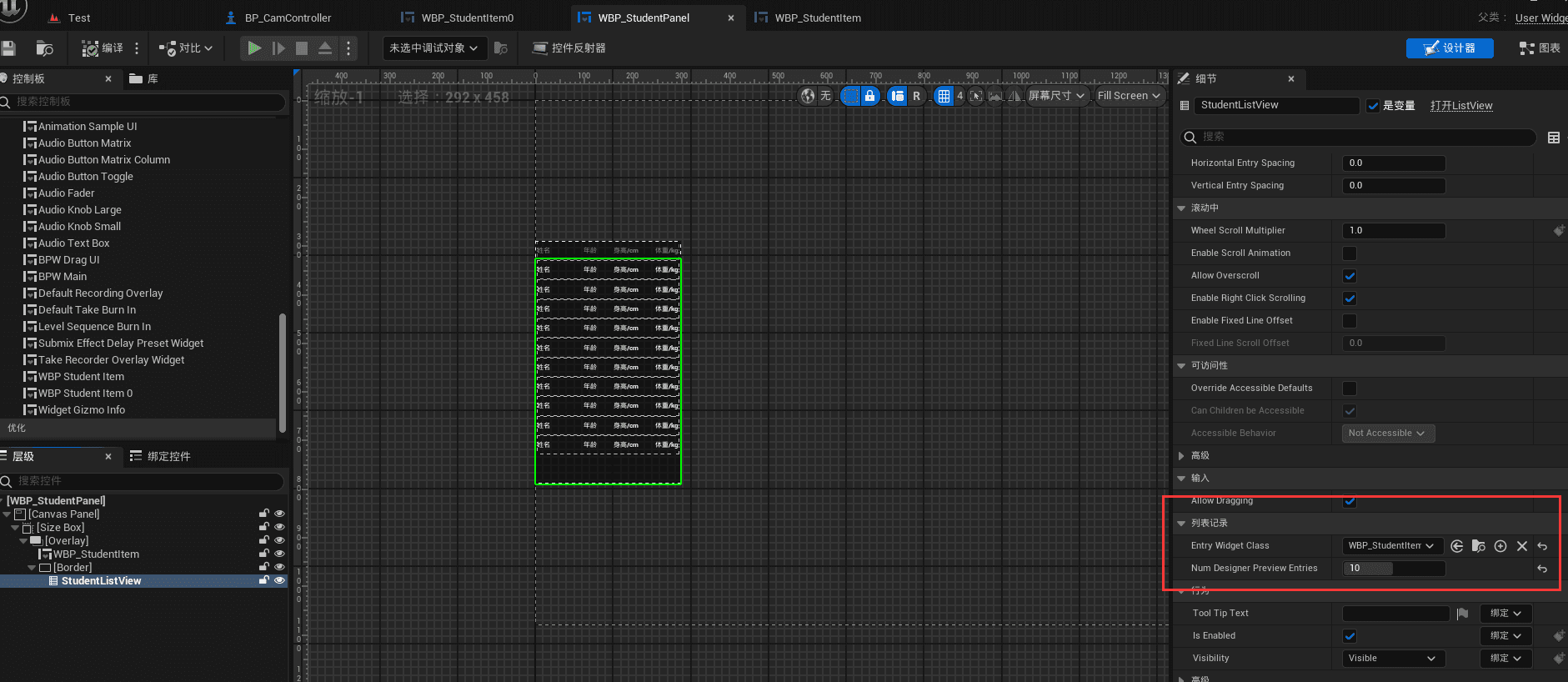Click browse to asset icon for Entry Widget Class
Viewport: 1568px width, 682px height.
click(x=1479, y=546)
